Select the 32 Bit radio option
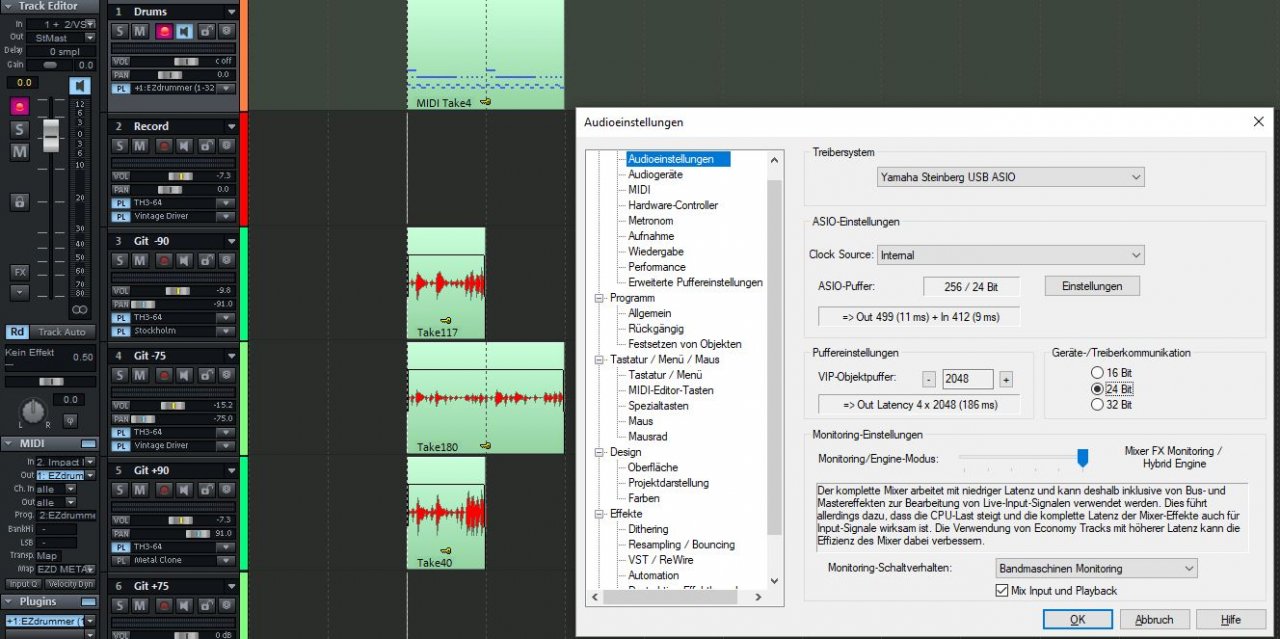 point(1097,405)
